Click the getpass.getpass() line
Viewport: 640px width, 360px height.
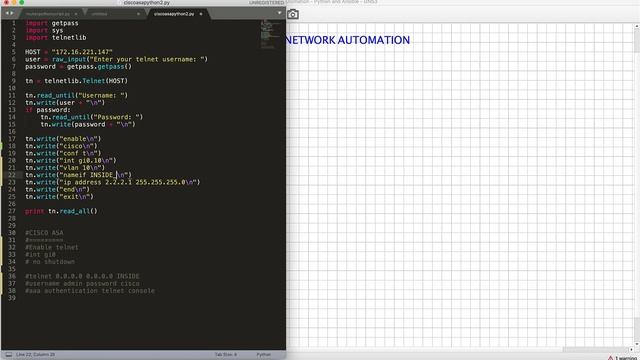(x=78, y=67)
